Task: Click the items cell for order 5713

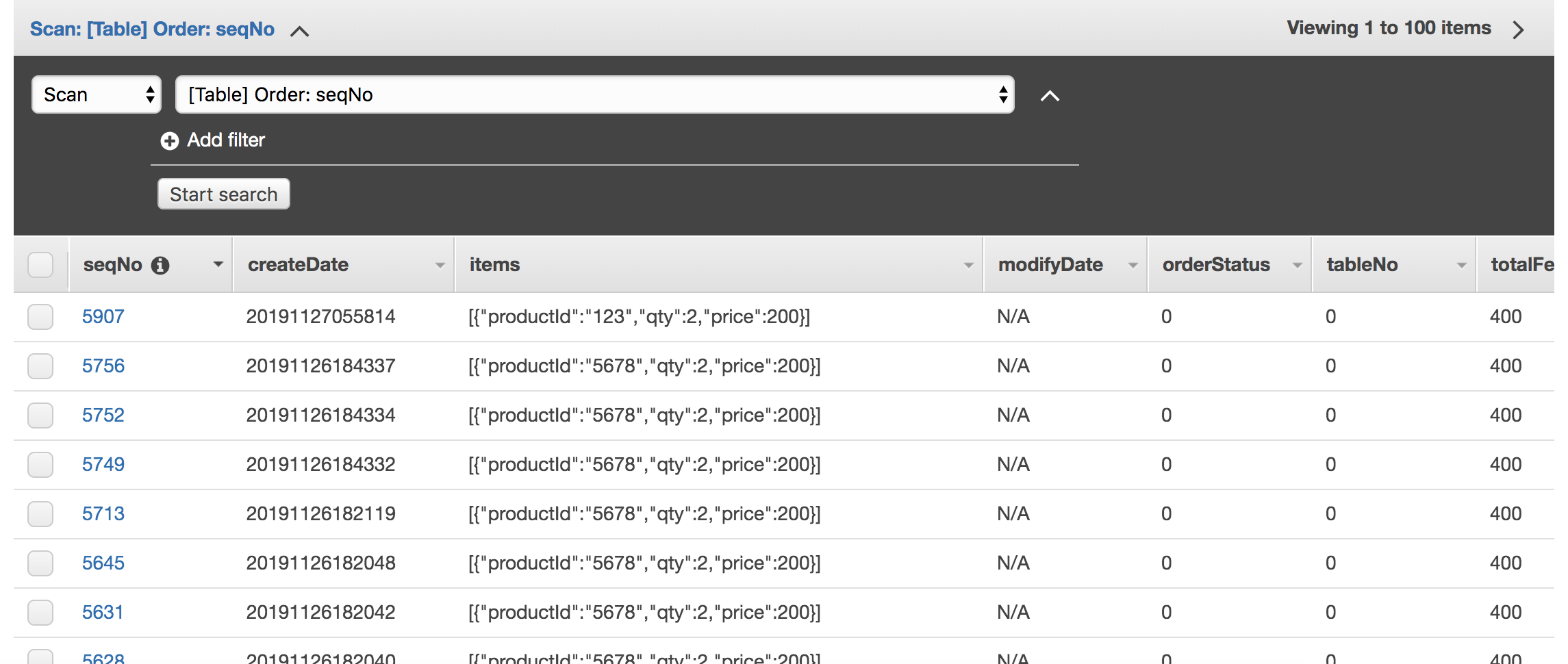Action: (644, 514)
